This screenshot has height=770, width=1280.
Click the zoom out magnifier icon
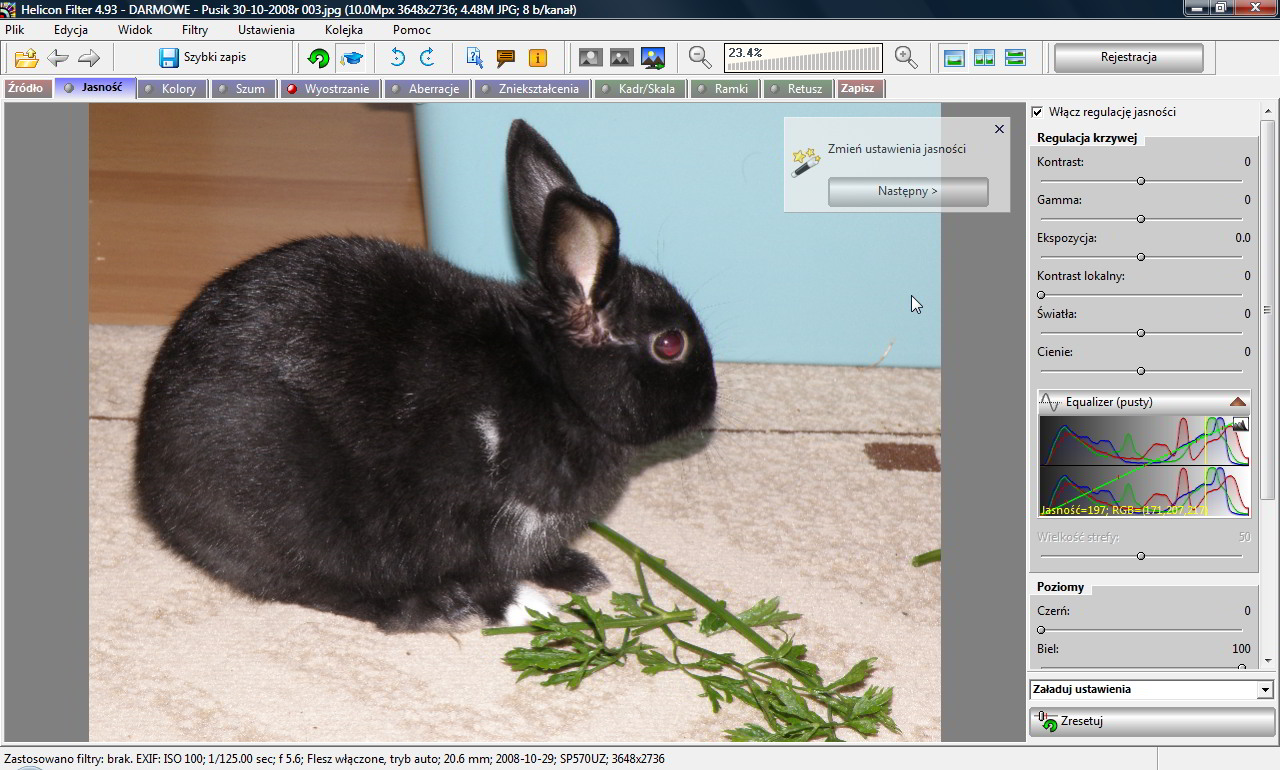click(700, 58)
